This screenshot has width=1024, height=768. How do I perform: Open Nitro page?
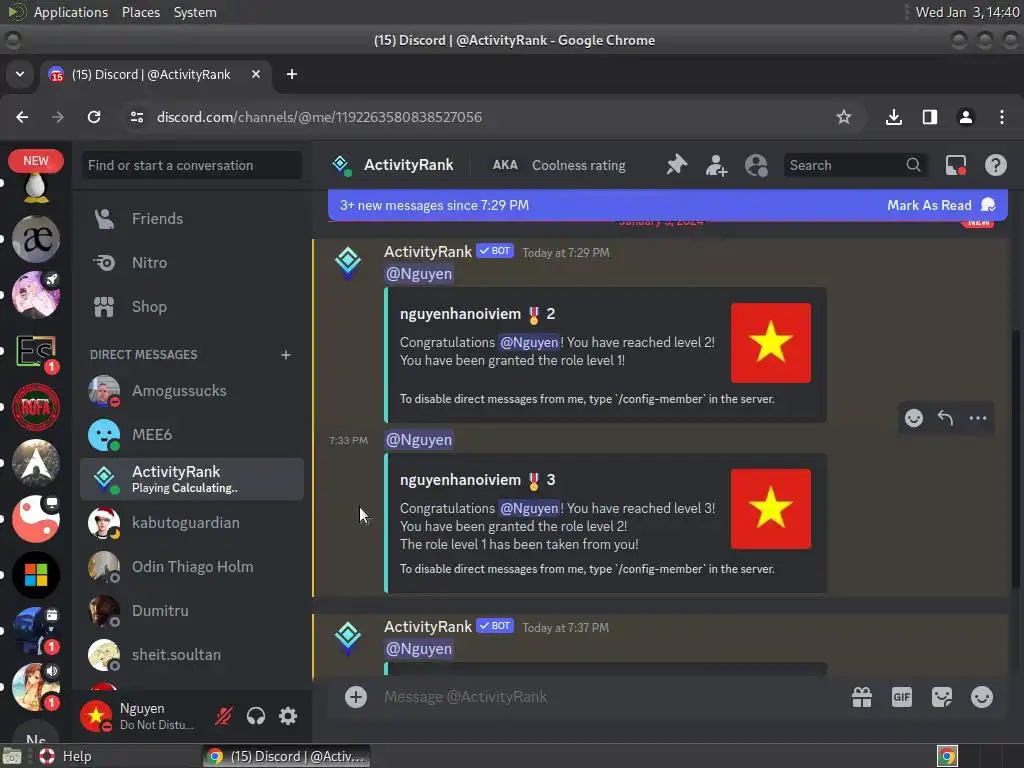tap(192, 263)
